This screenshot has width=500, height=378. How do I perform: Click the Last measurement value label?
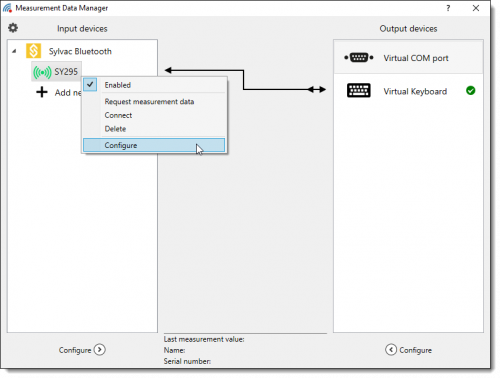pos(204,339)
